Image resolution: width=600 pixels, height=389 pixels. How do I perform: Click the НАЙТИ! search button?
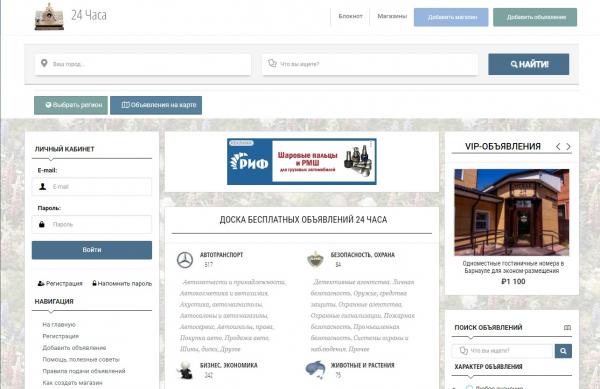[x=528, y=64]
